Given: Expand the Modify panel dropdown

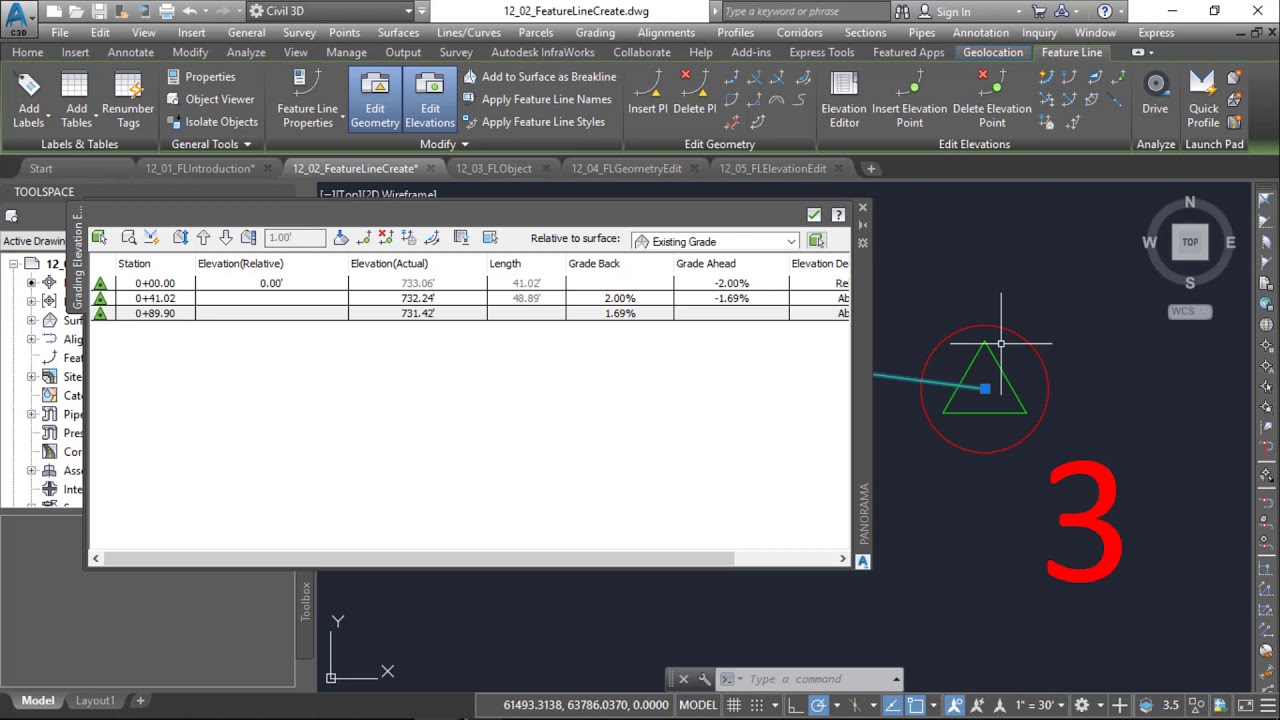Looking at the screenshot, I should point(444,144).
